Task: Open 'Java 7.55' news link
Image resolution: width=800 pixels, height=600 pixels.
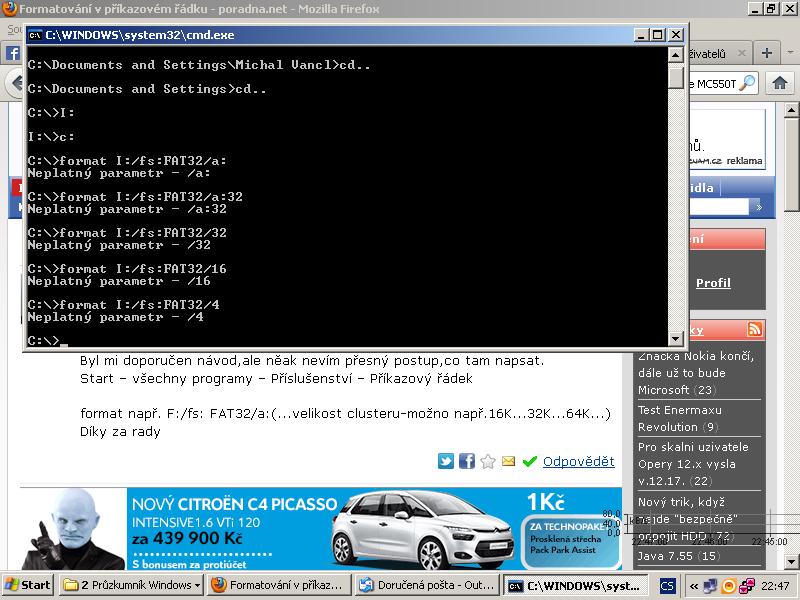Action: (x=679, y=556)
